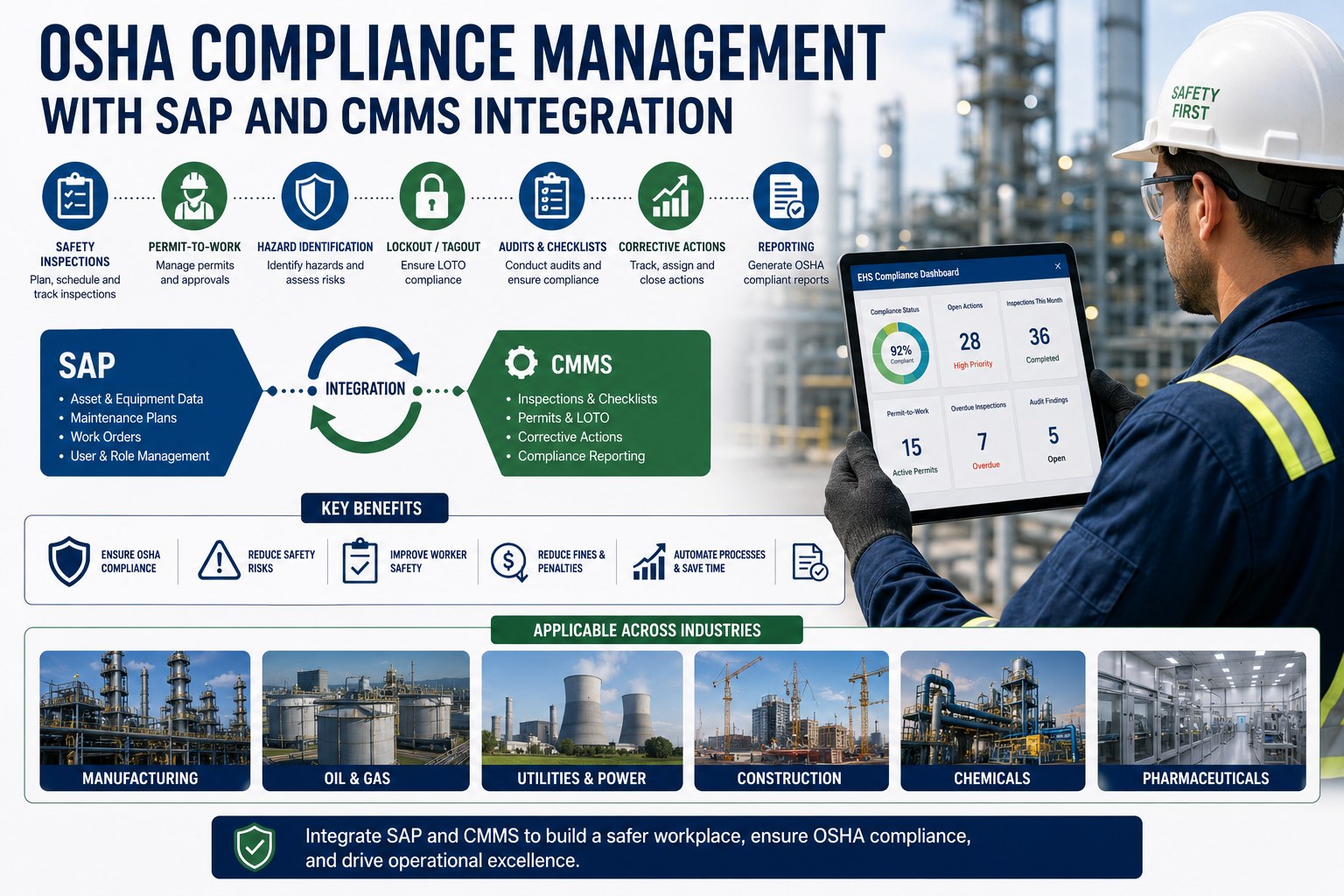
Task: Click "Permits & LOTO" in CMMS panel
Action: click(x=563, y=418)
